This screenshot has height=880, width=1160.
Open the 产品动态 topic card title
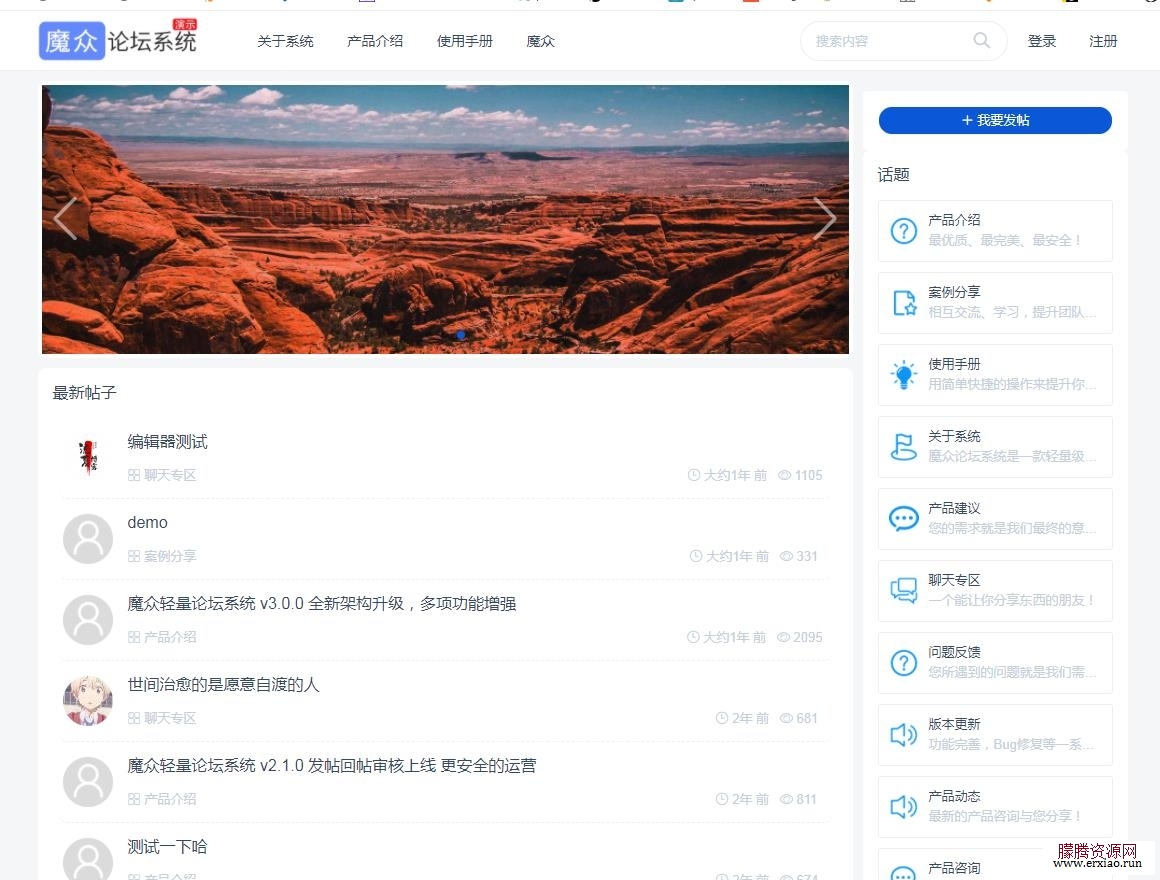(954, 796)
